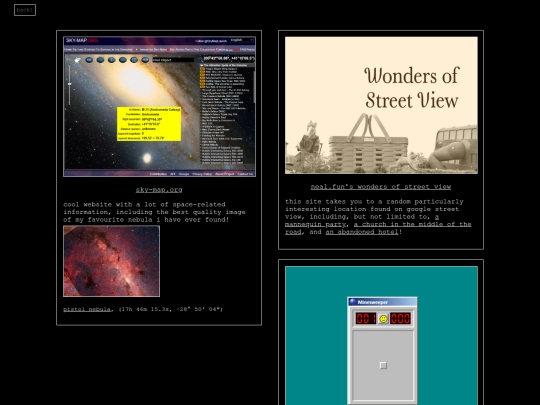Open the church in the middle of the road link
Screen dimensions: 540x405
pos(412,224)
